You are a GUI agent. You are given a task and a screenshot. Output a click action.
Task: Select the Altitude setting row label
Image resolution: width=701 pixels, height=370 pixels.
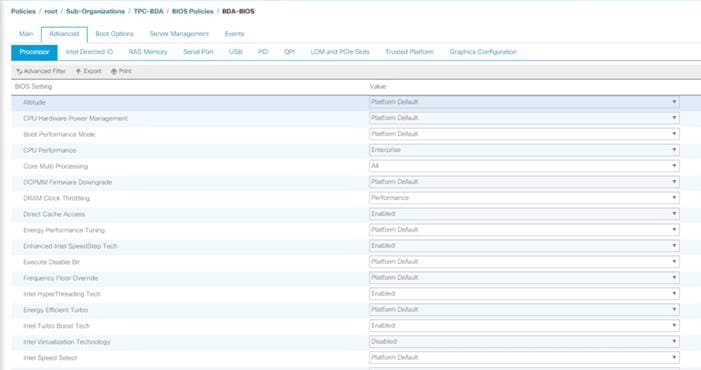pyautogui.click(x=34, y=102)
